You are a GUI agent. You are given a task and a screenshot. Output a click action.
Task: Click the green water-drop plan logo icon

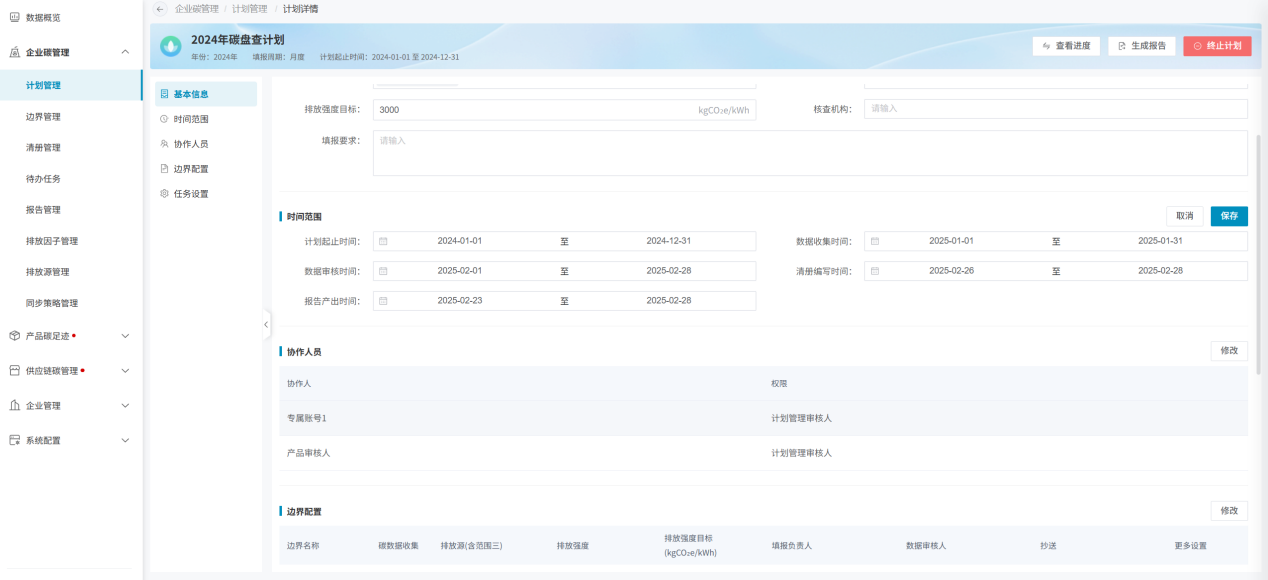[x=171, y=46]
